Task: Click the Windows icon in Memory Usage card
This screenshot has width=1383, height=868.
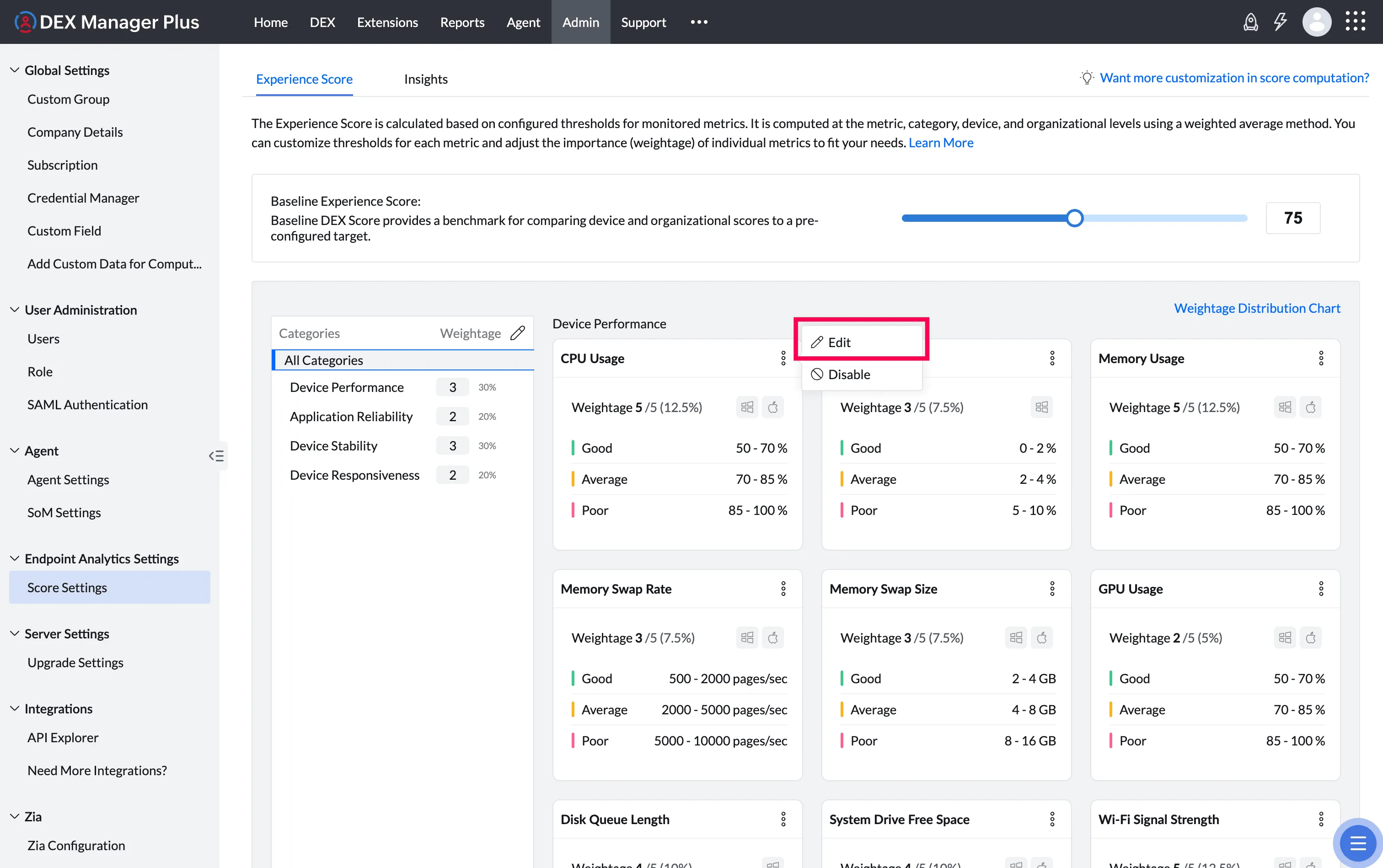Action: point(1285,407)
